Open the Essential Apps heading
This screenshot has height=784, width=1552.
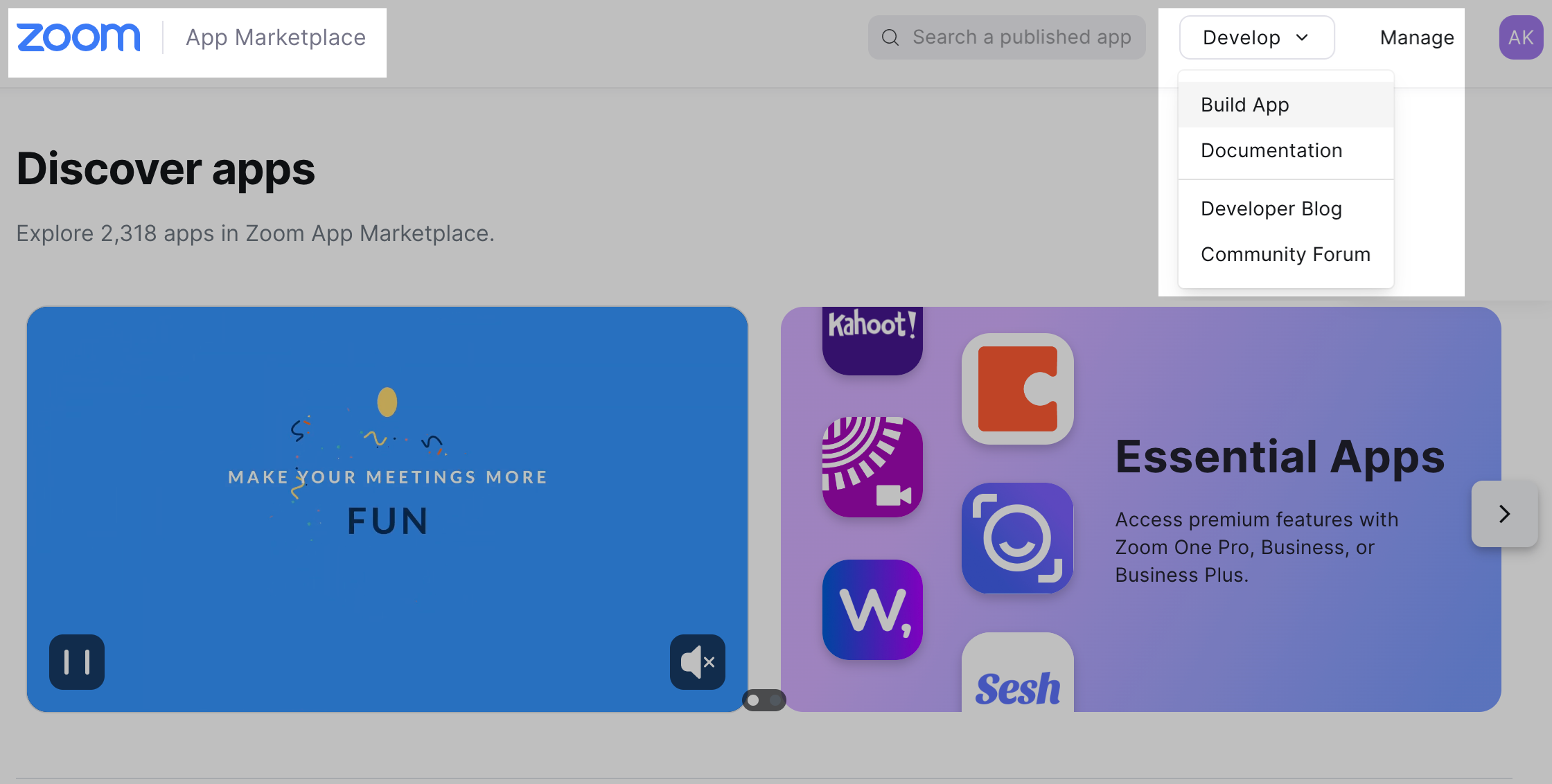point(1280,457)
